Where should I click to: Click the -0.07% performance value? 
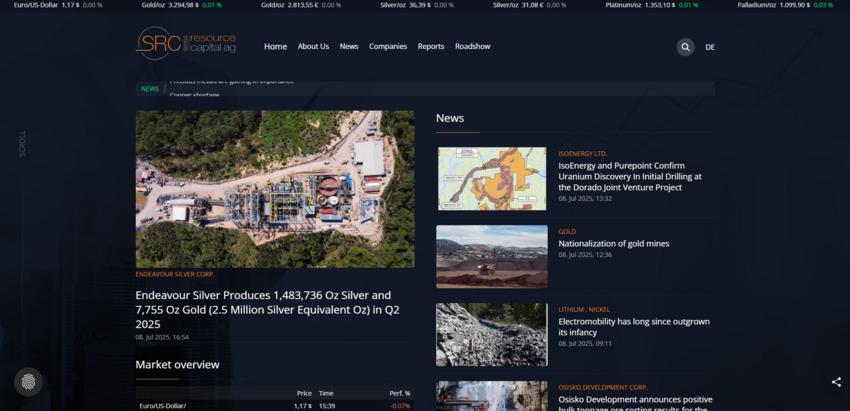click(x=400, y=406)
